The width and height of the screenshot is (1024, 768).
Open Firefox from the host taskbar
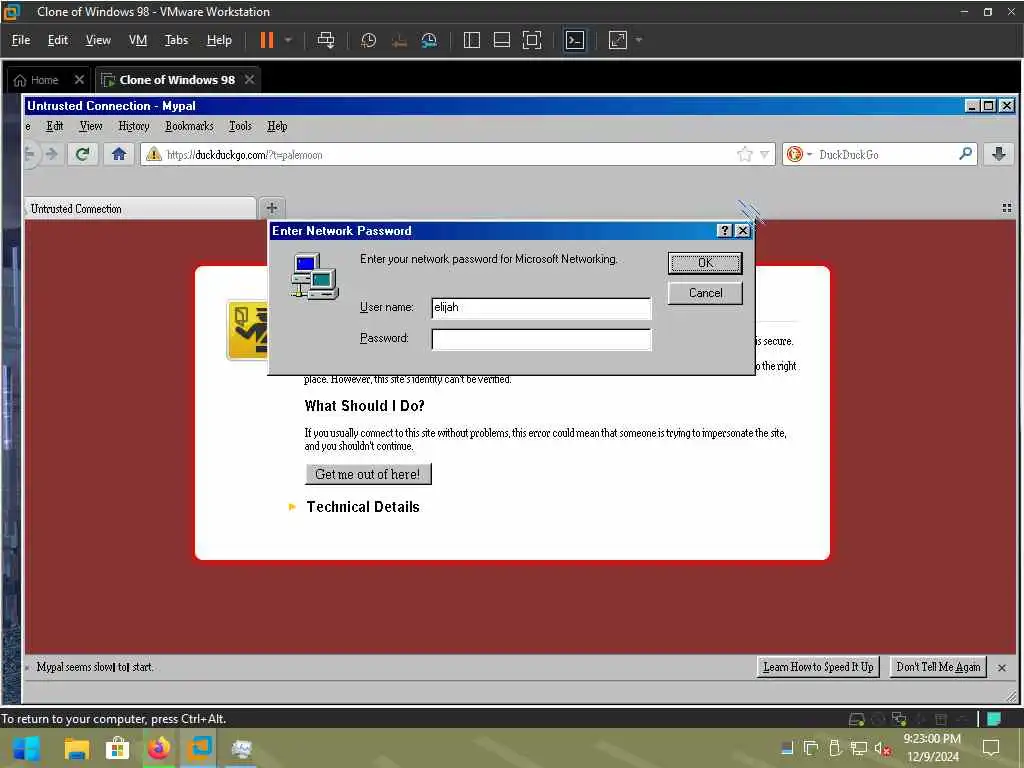tap(159, 748)
